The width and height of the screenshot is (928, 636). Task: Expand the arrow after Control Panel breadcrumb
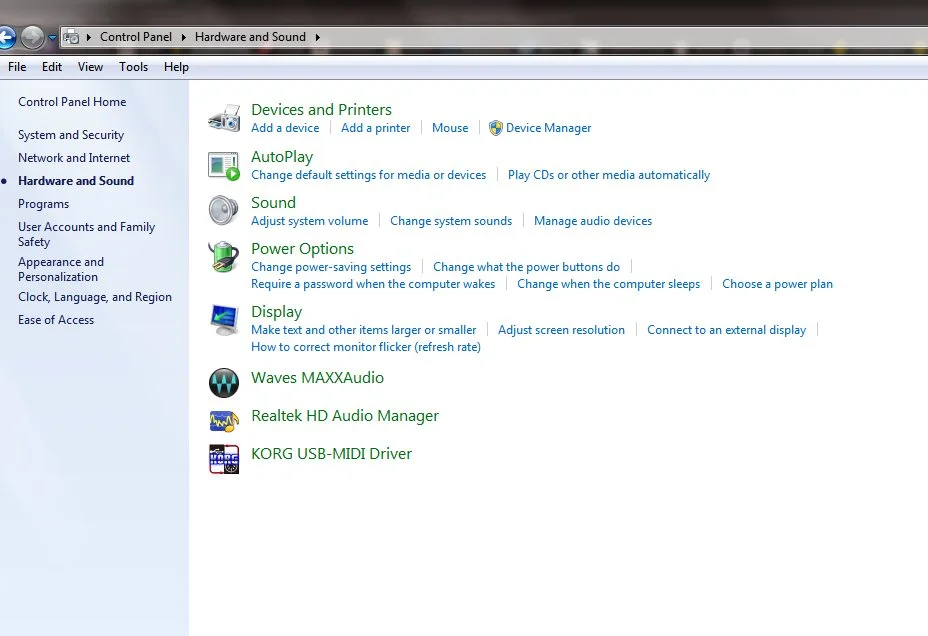pos(183,37)
